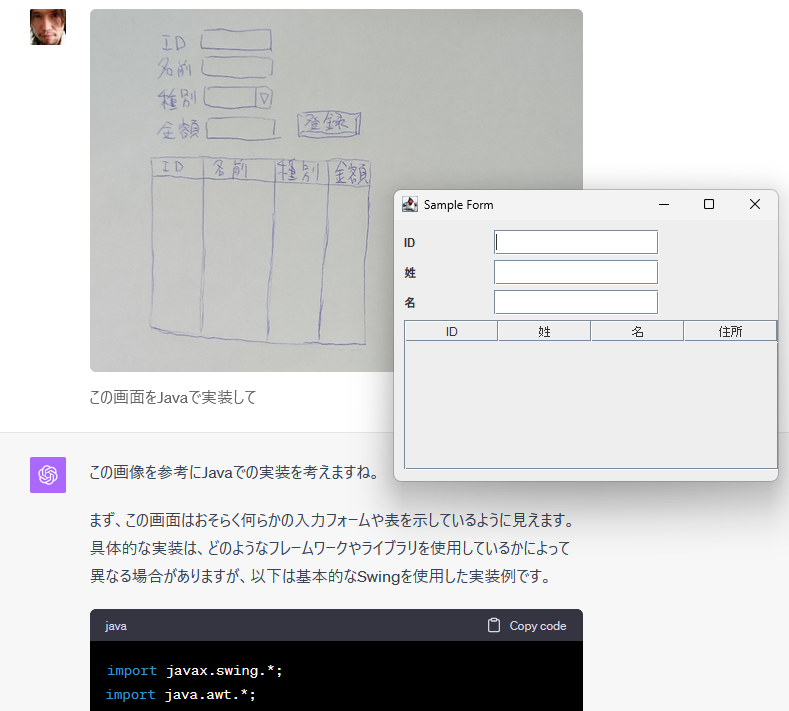
Task: Focus the ID text field in Sample Form
Action: pyautogui.click(x=576, y=243)
